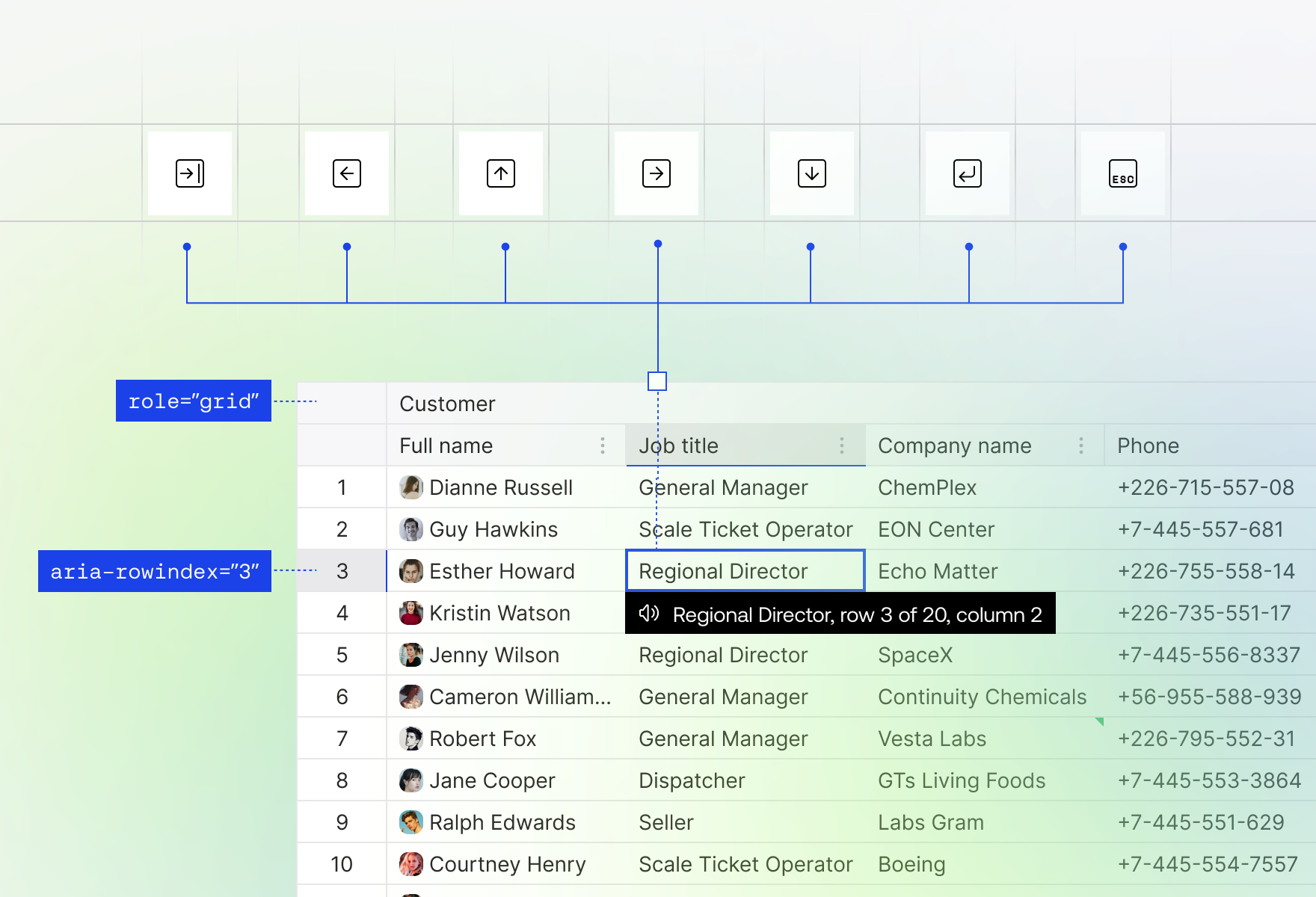Viewport: 1316px width, 897px height.
Task: Click the Kristin Watson name cell
Action: 506,613
